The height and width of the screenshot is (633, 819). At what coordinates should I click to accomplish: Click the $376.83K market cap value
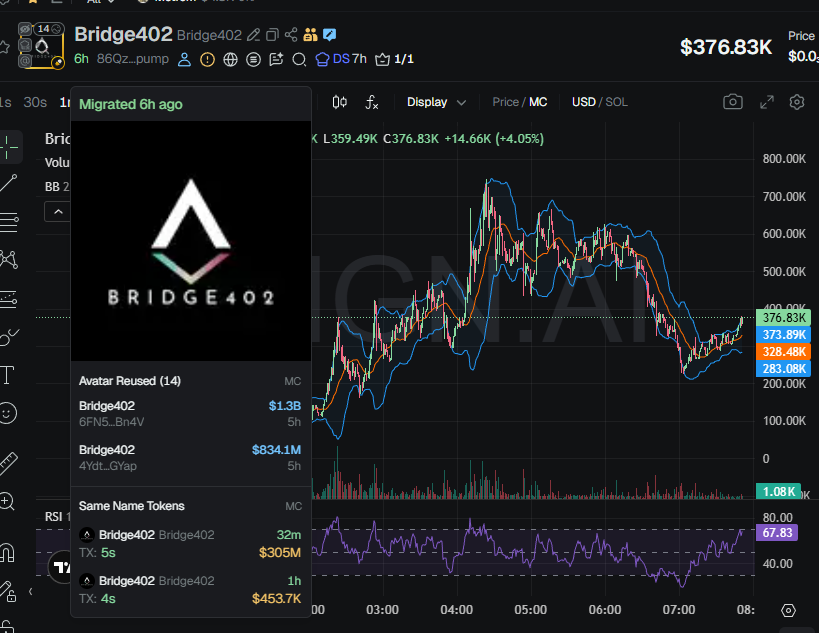coord(726,48)
